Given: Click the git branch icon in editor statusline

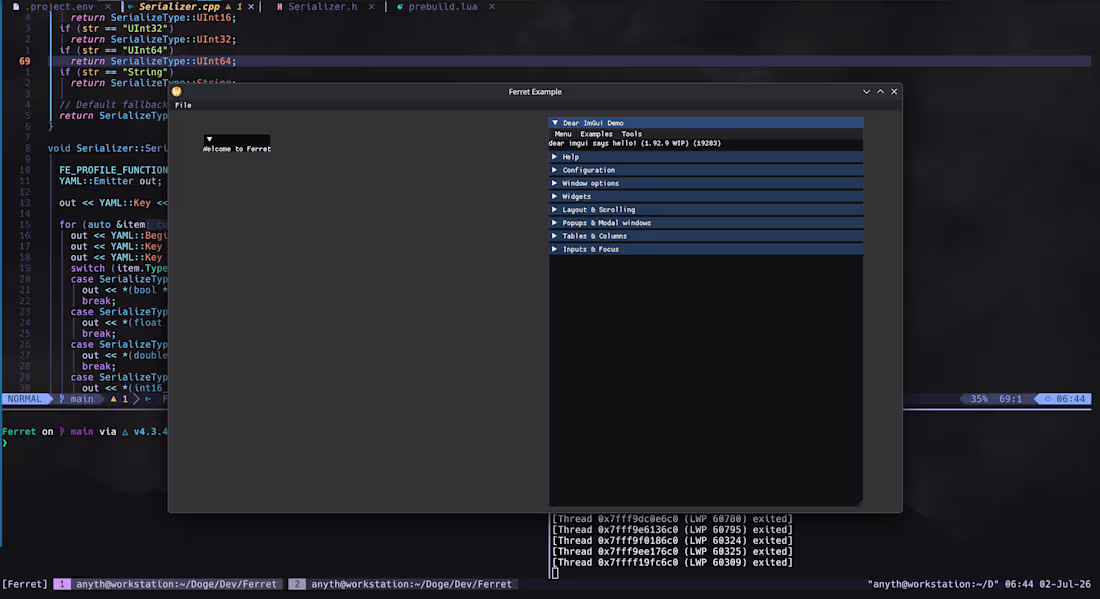Looking at the screenshot, I should pyautogui.click(x=62, y=399).
